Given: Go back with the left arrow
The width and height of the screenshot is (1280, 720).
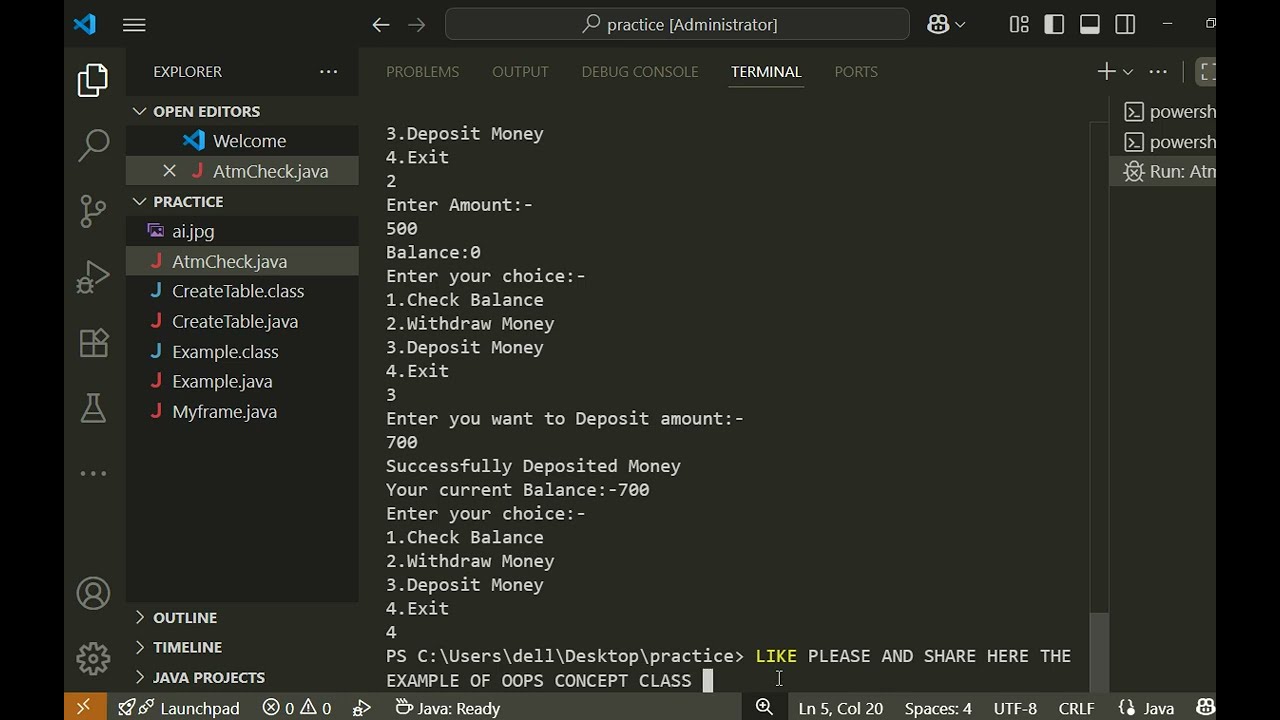Looking at the screenshot, I should (381, 25).
